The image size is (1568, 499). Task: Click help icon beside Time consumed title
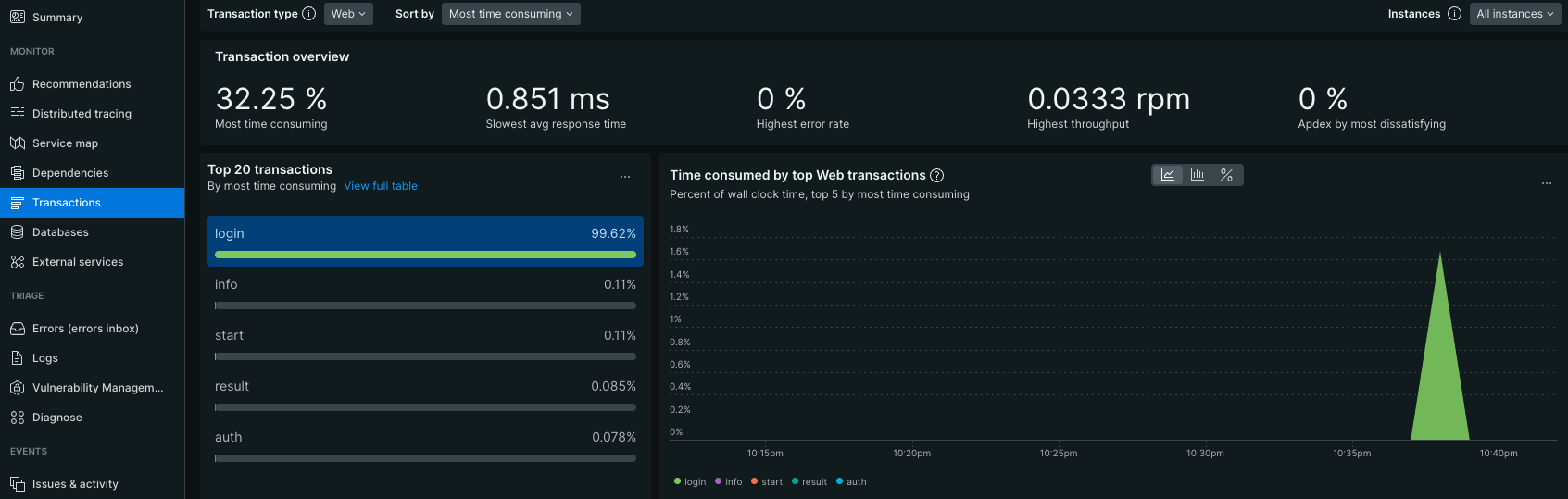937,175
